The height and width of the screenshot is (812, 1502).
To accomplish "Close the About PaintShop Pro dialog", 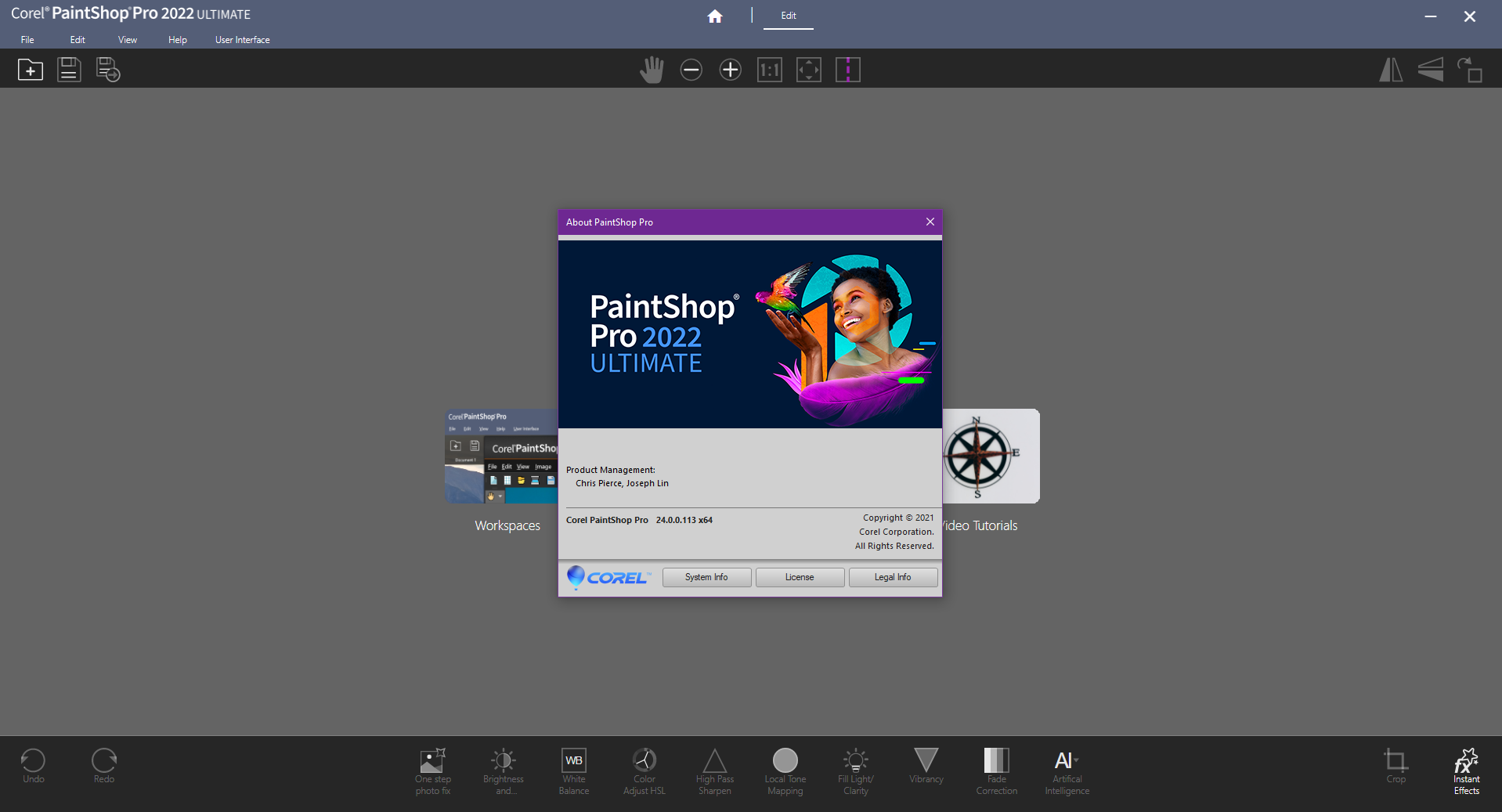I will 930,222.
